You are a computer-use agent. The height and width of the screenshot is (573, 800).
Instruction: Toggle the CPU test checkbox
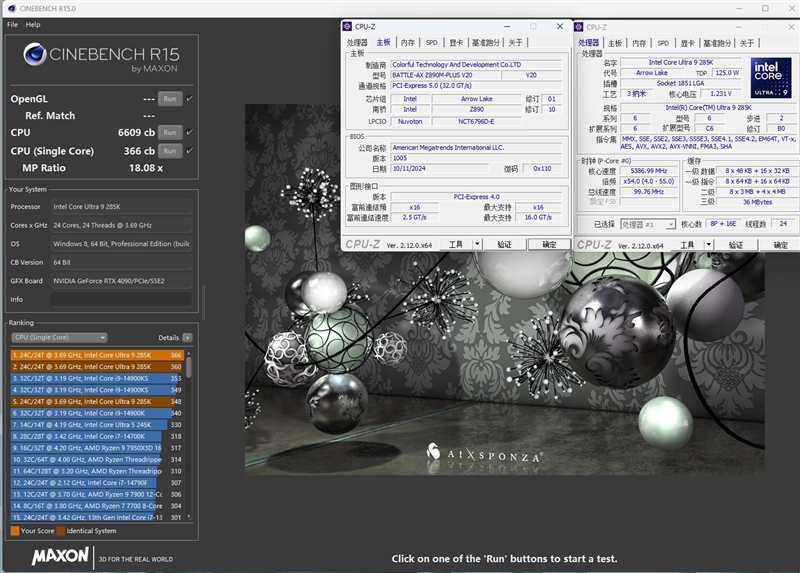click(x=189, y=132)
